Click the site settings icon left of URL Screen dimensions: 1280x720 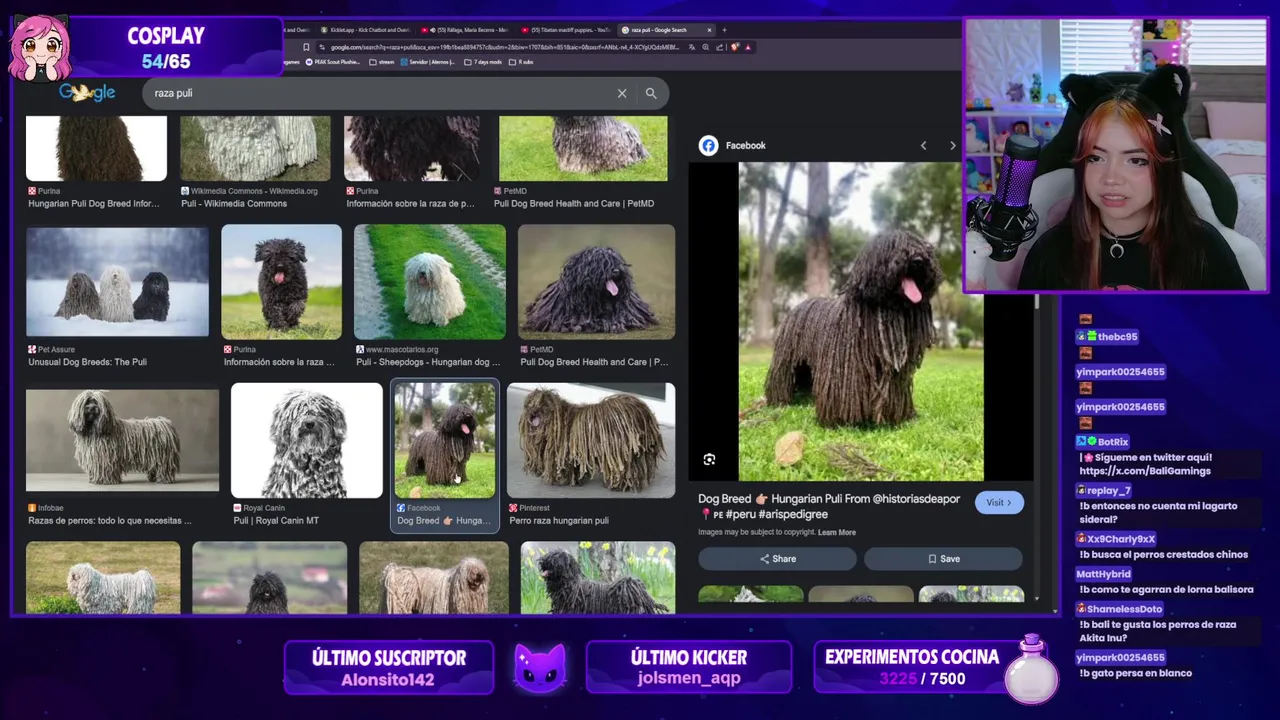[x=322, y=47]
